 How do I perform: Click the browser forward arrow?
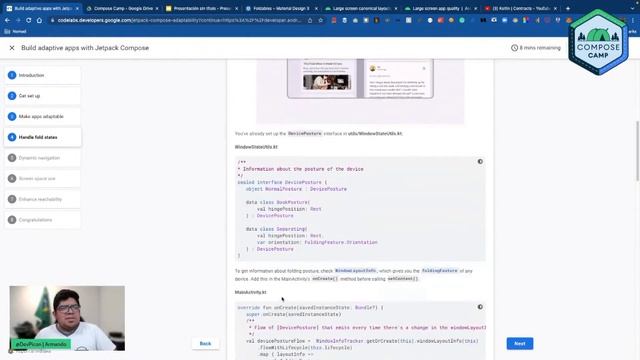point(18,20)
